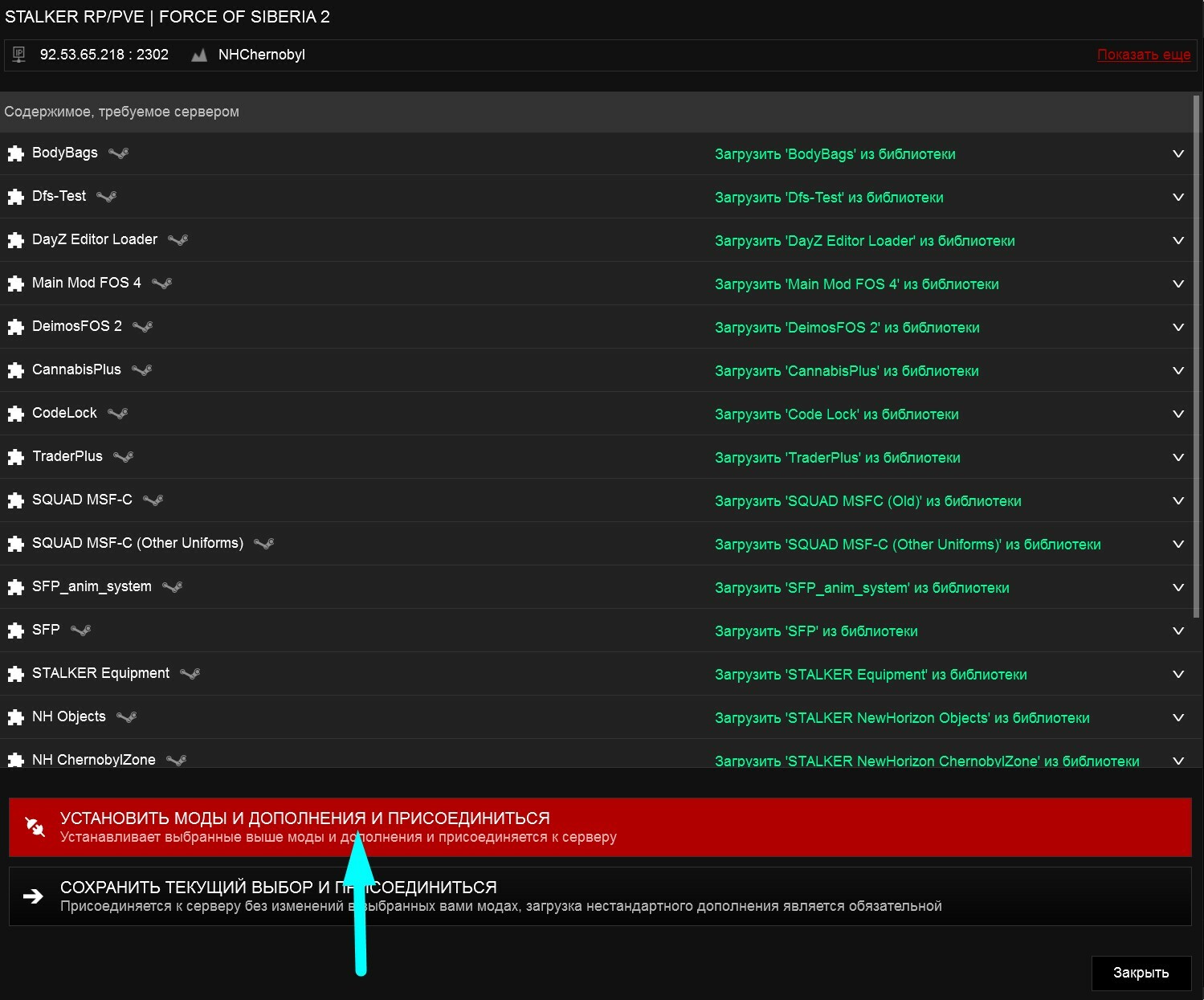
Task: Click the NHChernobyl map name
Action: tap(262, 55)
